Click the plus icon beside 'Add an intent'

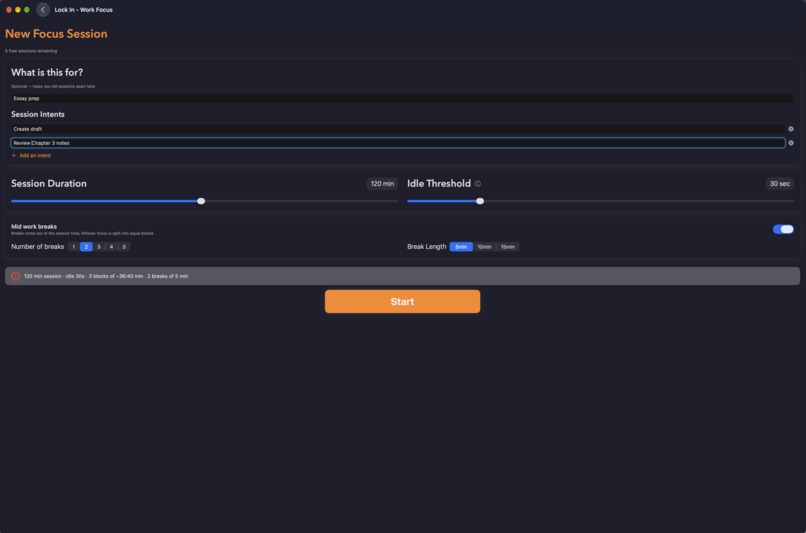click(14, 155)
